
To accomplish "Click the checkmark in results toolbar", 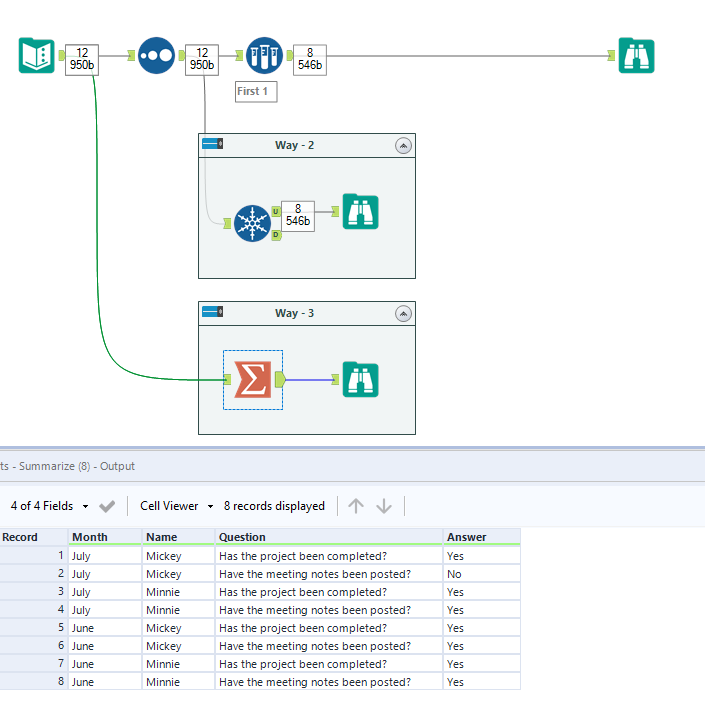I will click(108, 506).
